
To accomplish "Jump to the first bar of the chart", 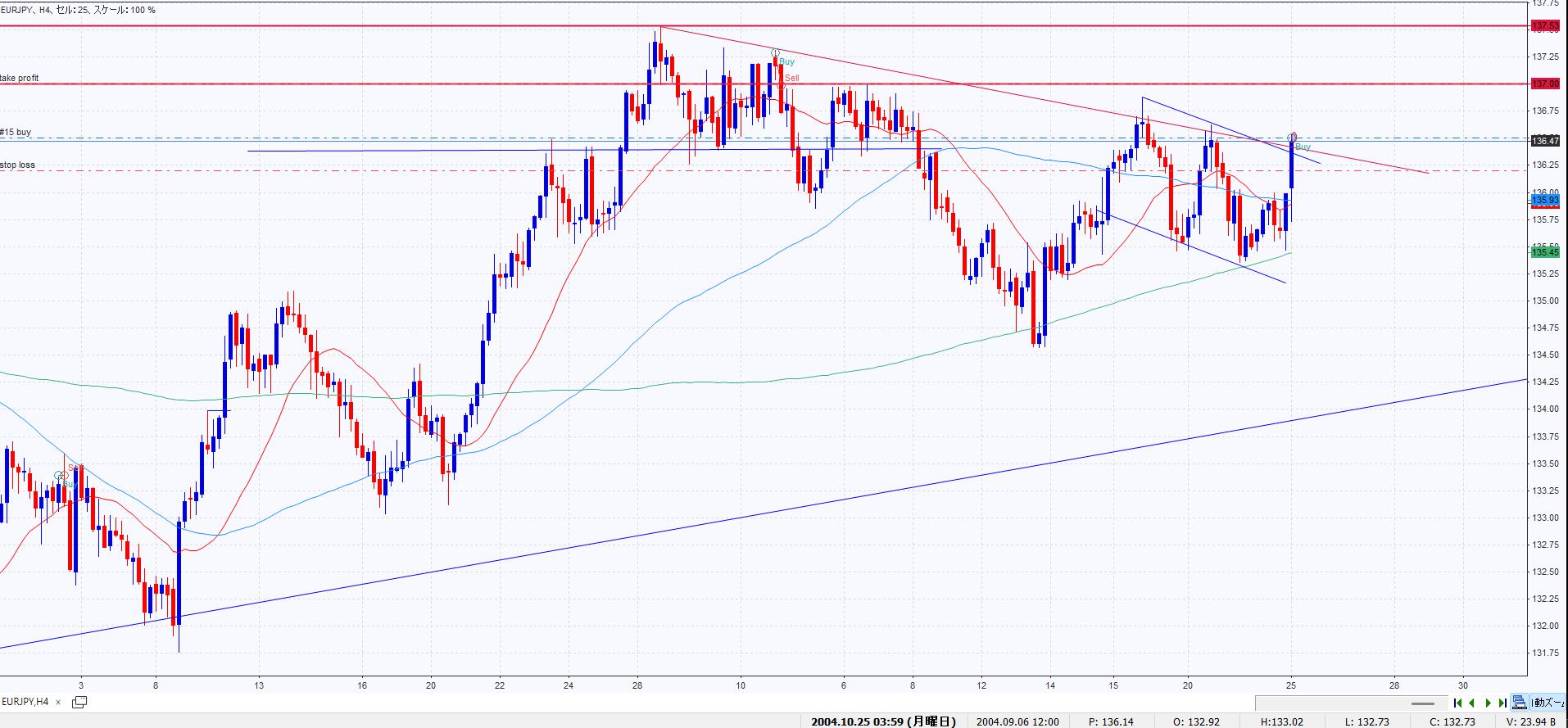I will point(1458,703).
